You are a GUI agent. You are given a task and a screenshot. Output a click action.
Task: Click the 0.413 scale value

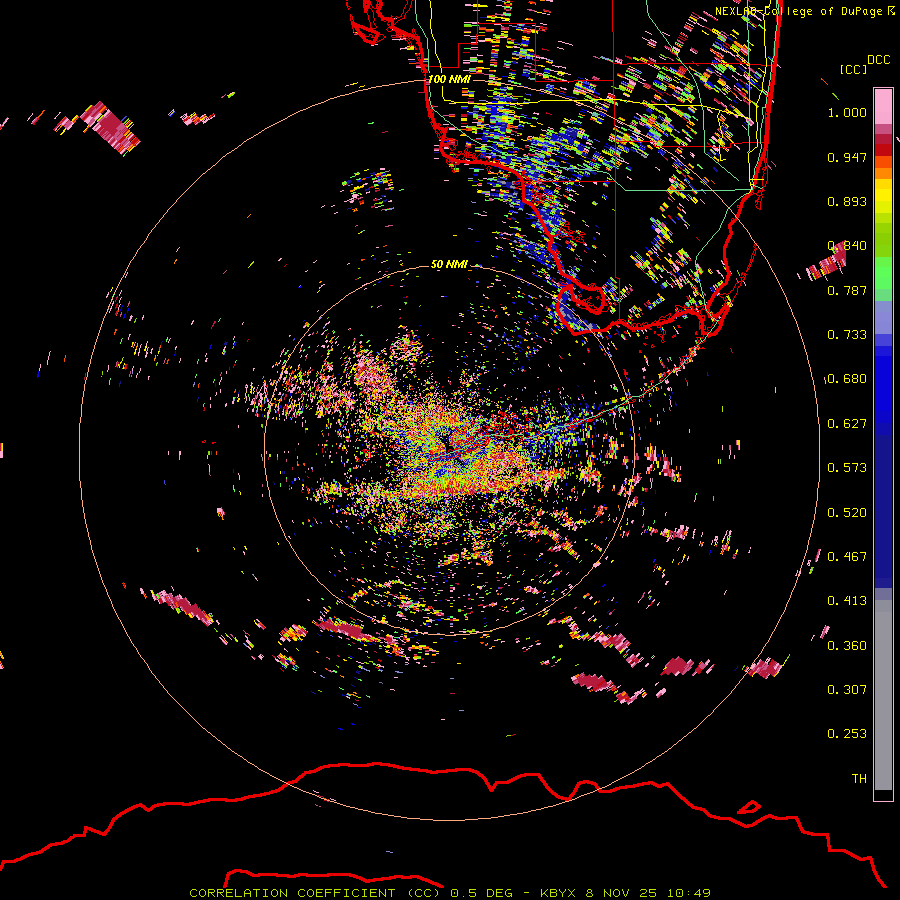click(x=847, y=601)
